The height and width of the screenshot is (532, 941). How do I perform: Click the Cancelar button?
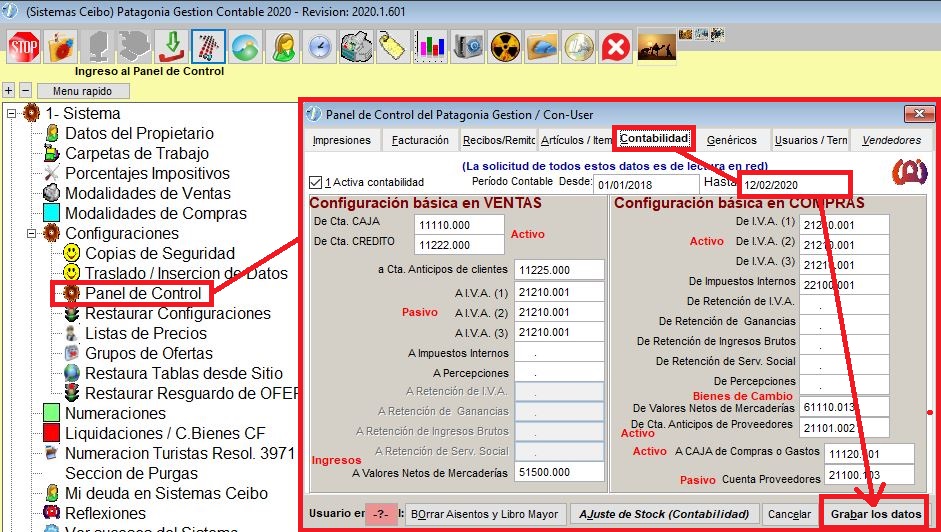789,515
